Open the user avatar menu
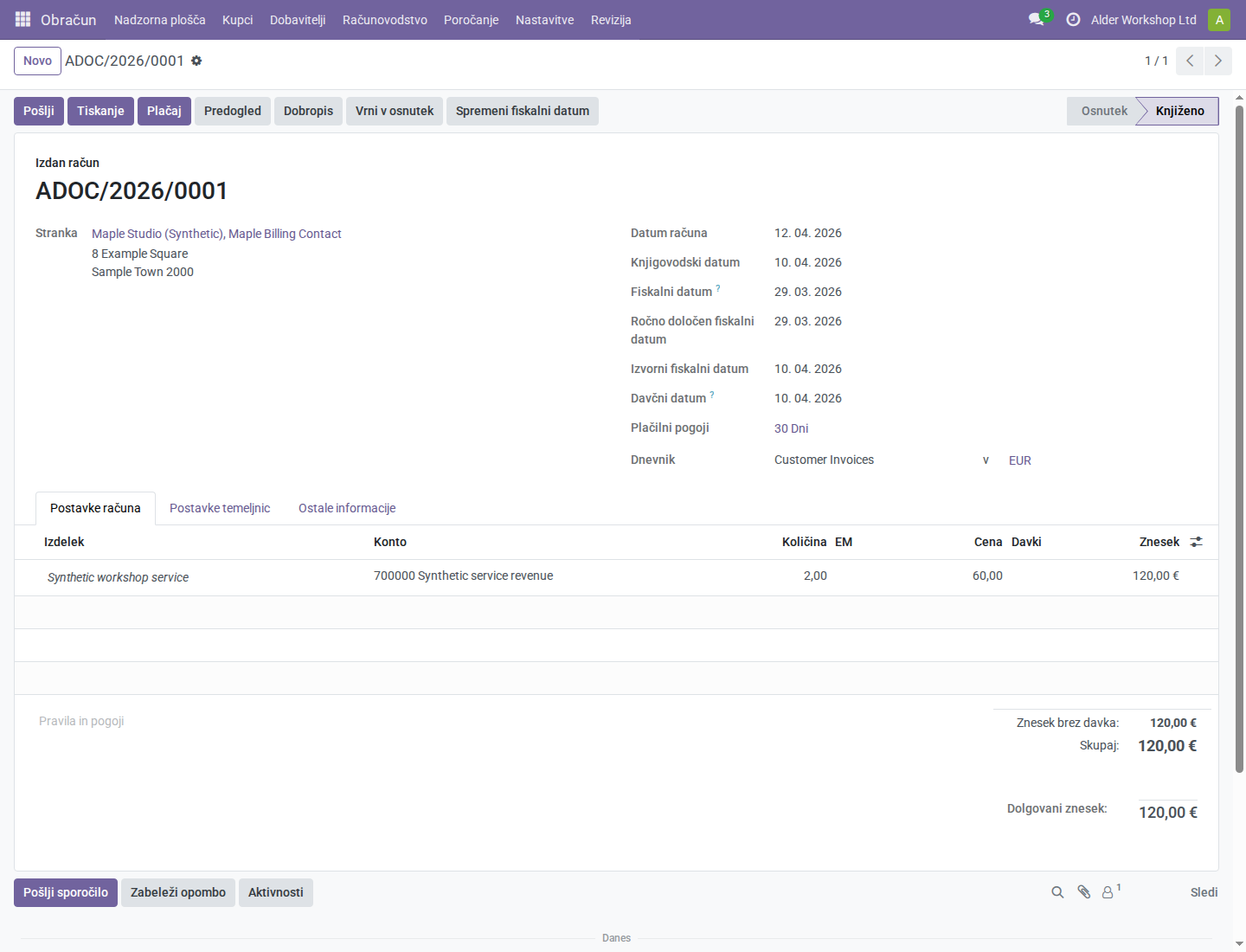The height and width of the screenshot is (952, 1246). tap(1219, 19)
